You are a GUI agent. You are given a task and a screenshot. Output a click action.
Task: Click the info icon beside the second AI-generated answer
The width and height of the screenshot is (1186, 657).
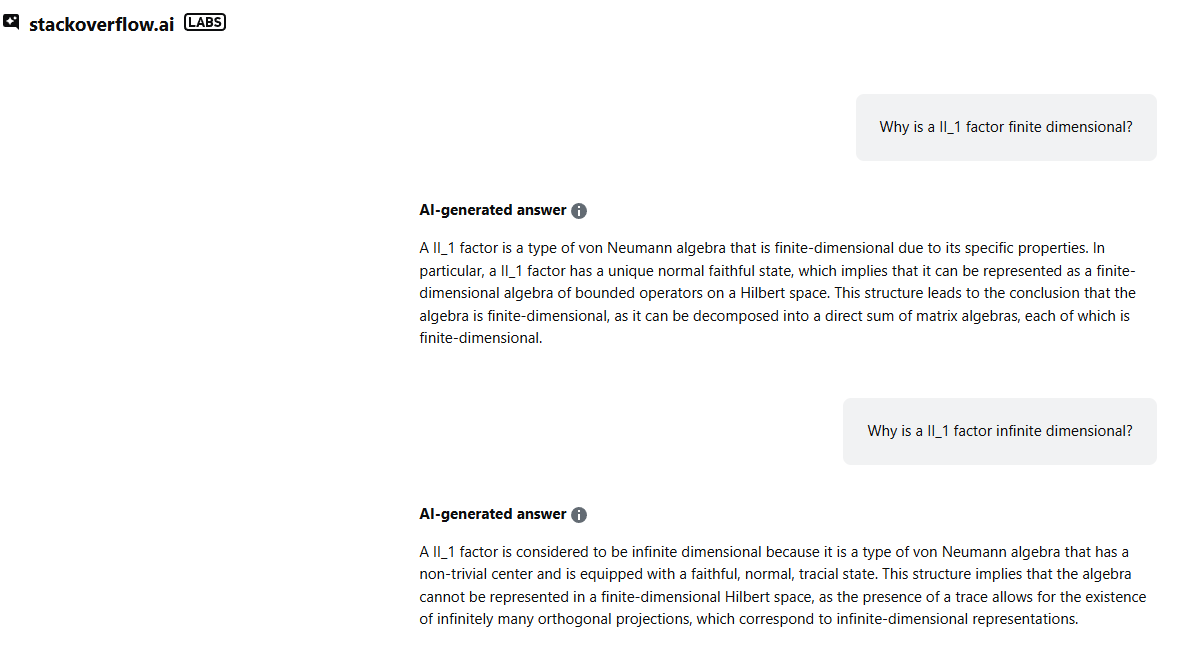(x=579, y=515)
